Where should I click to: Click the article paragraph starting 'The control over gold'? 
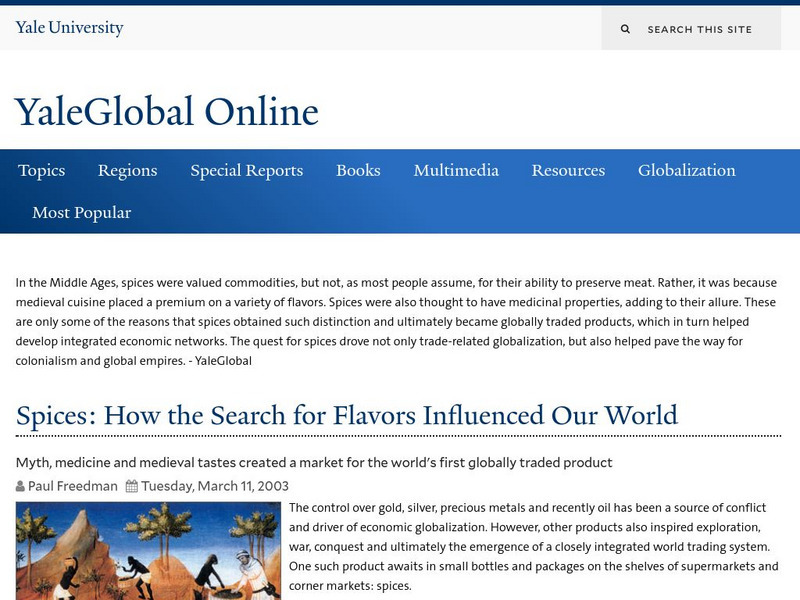(x=534, y=546)
